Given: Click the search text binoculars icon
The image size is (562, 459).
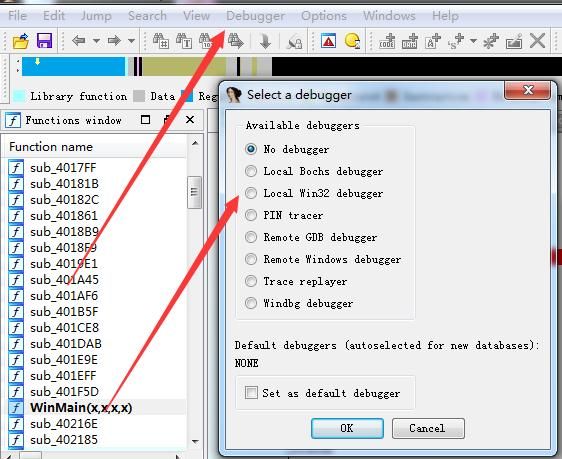Looking at the screenshot, I should click(184, 41).
